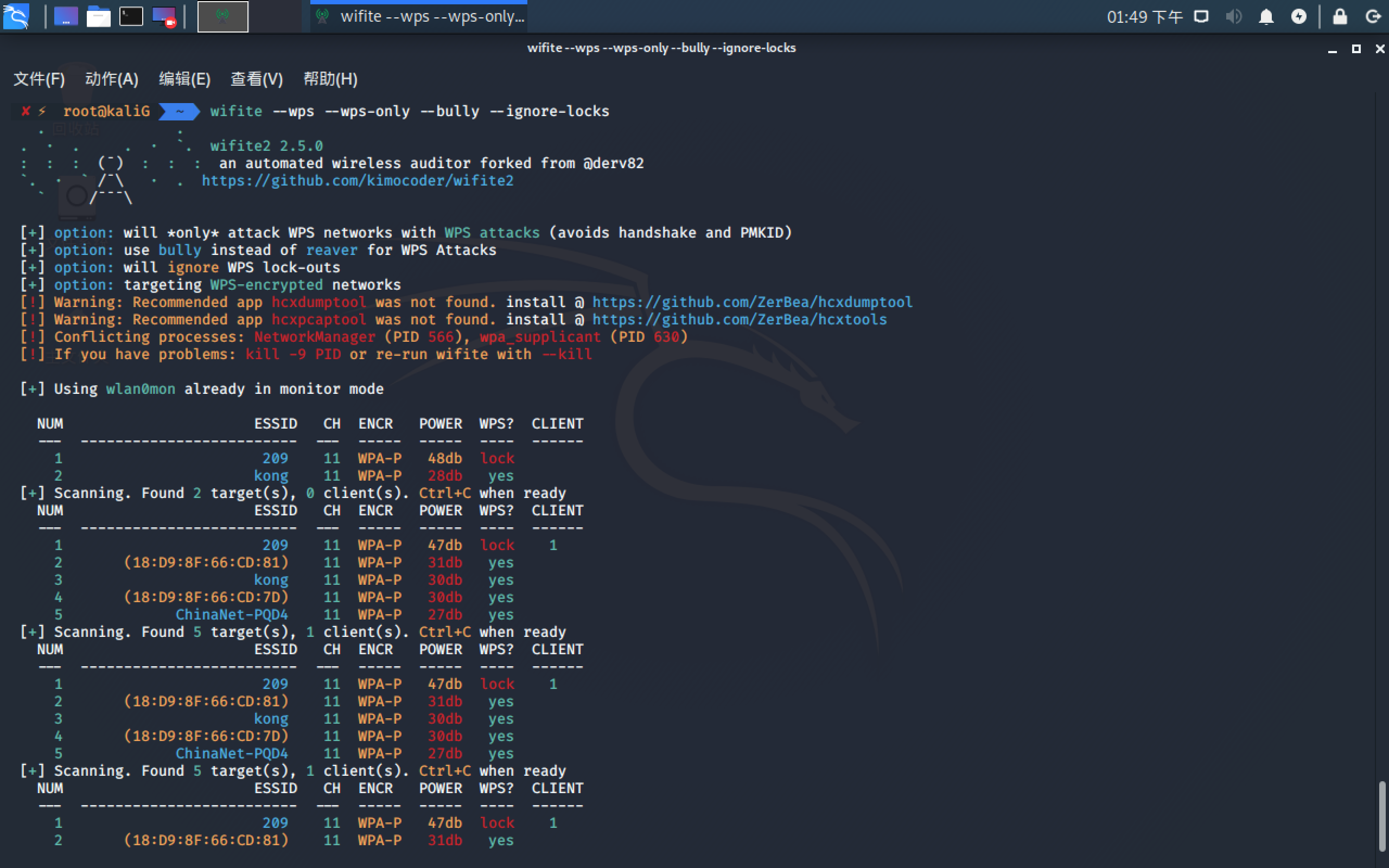
Task: Click the volume speaker tray icon
Action: (1233, 16)
